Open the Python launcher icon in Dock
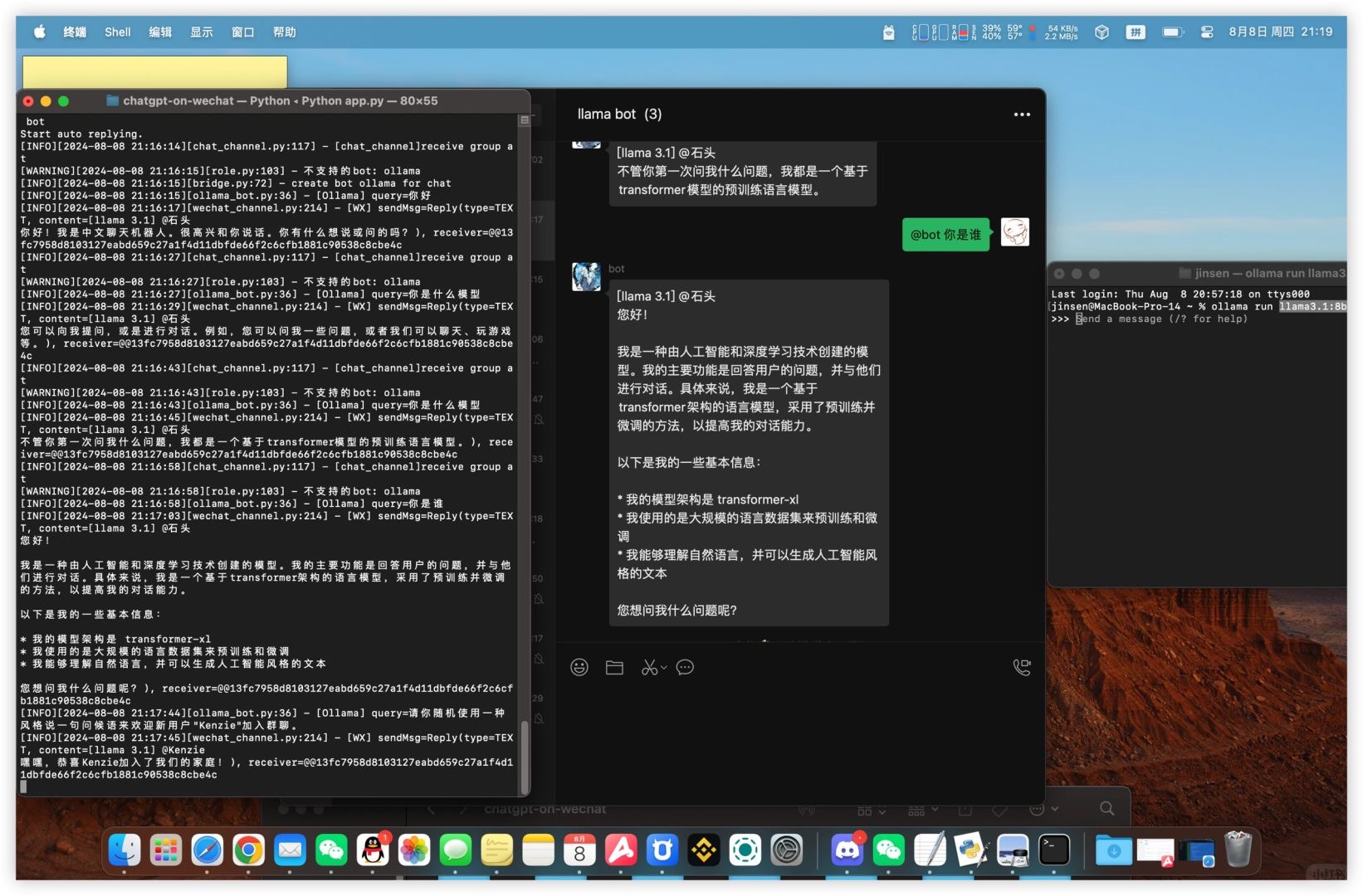The image size is (1363, 896). (x=971, y=850)
